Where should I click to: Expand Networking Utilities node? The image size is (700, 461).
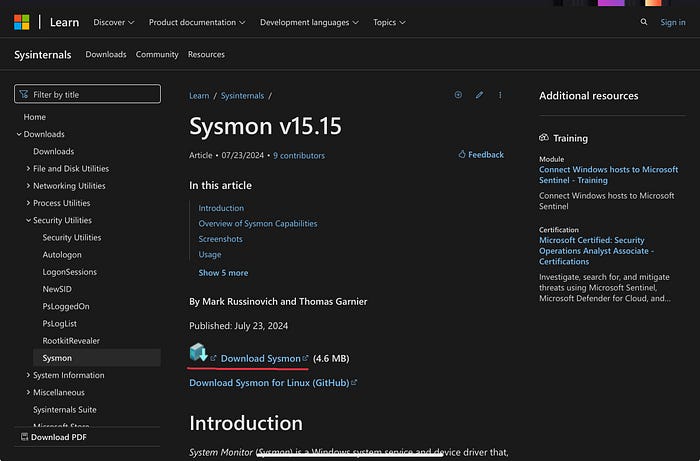tap(28, 186)
